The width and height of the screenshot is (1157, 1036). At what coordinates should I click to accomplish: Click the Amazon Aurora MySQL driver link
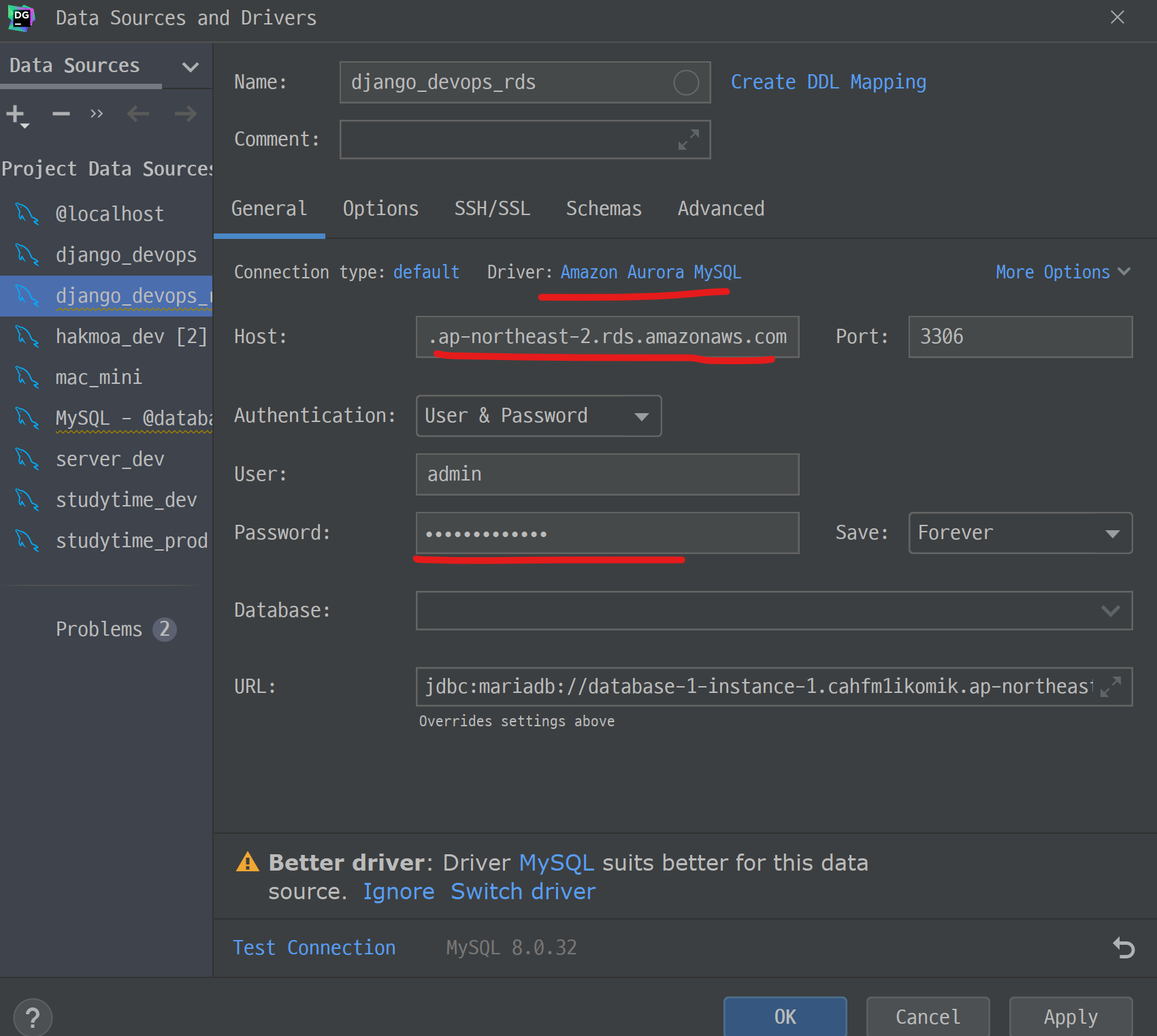click(x=651, y=272)
